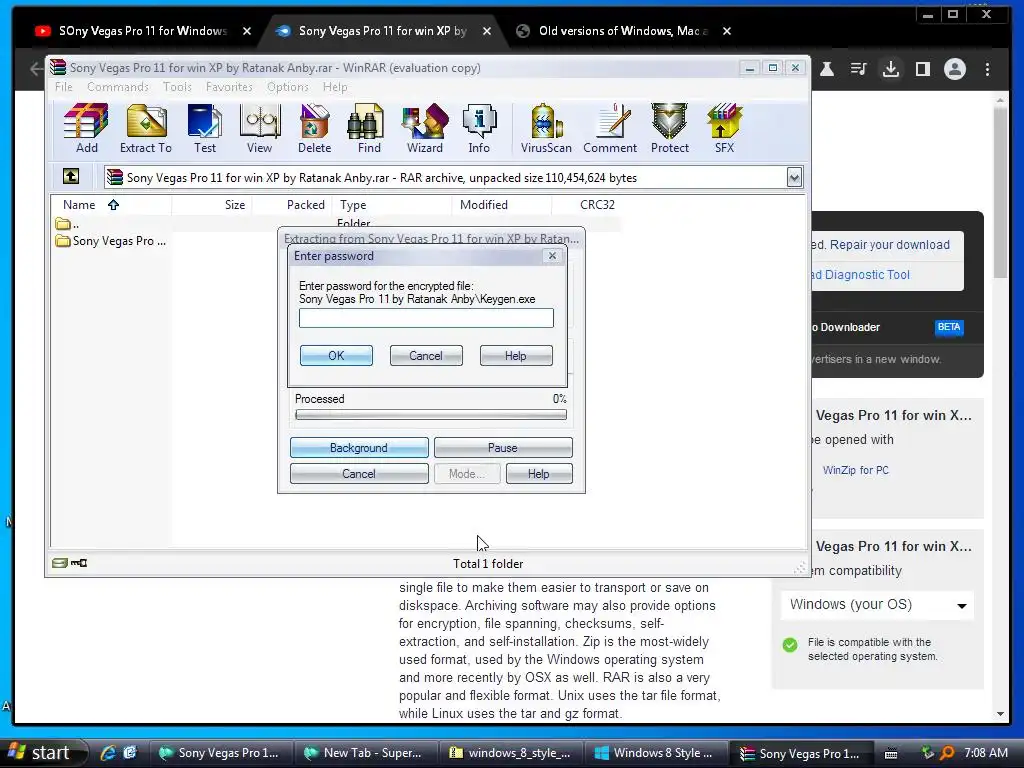Sort by the CRC32 column header
1024x768 pixels.
586,204
